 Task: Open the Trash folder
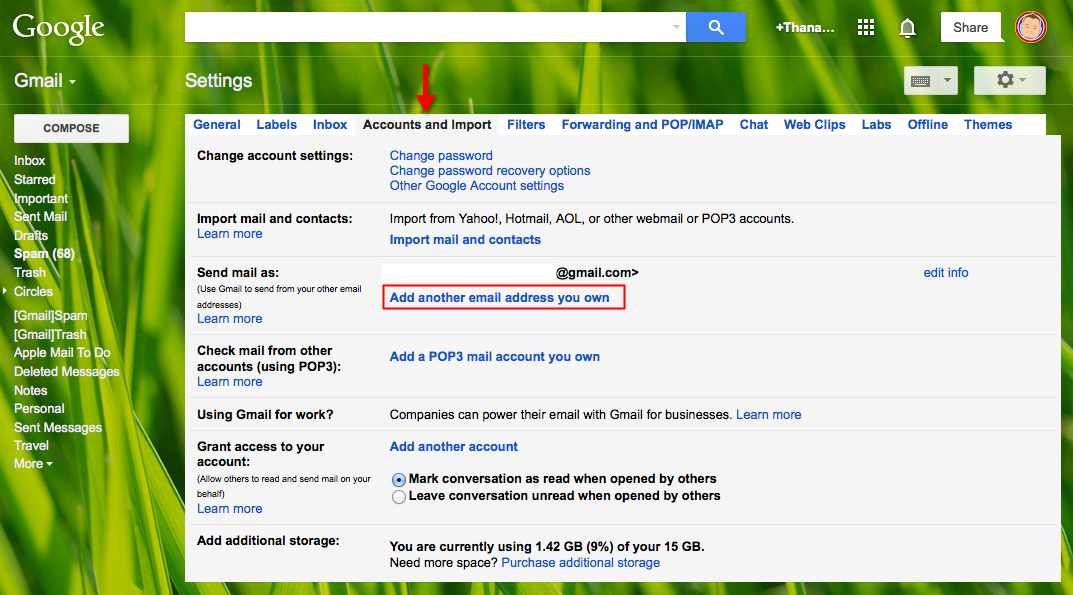tap(30, 273)
